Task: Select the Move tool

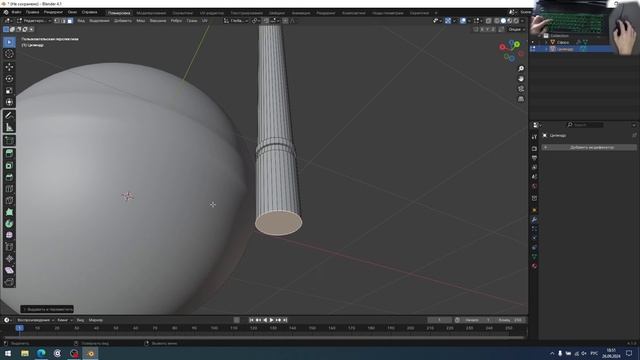Action: (9, 67)
